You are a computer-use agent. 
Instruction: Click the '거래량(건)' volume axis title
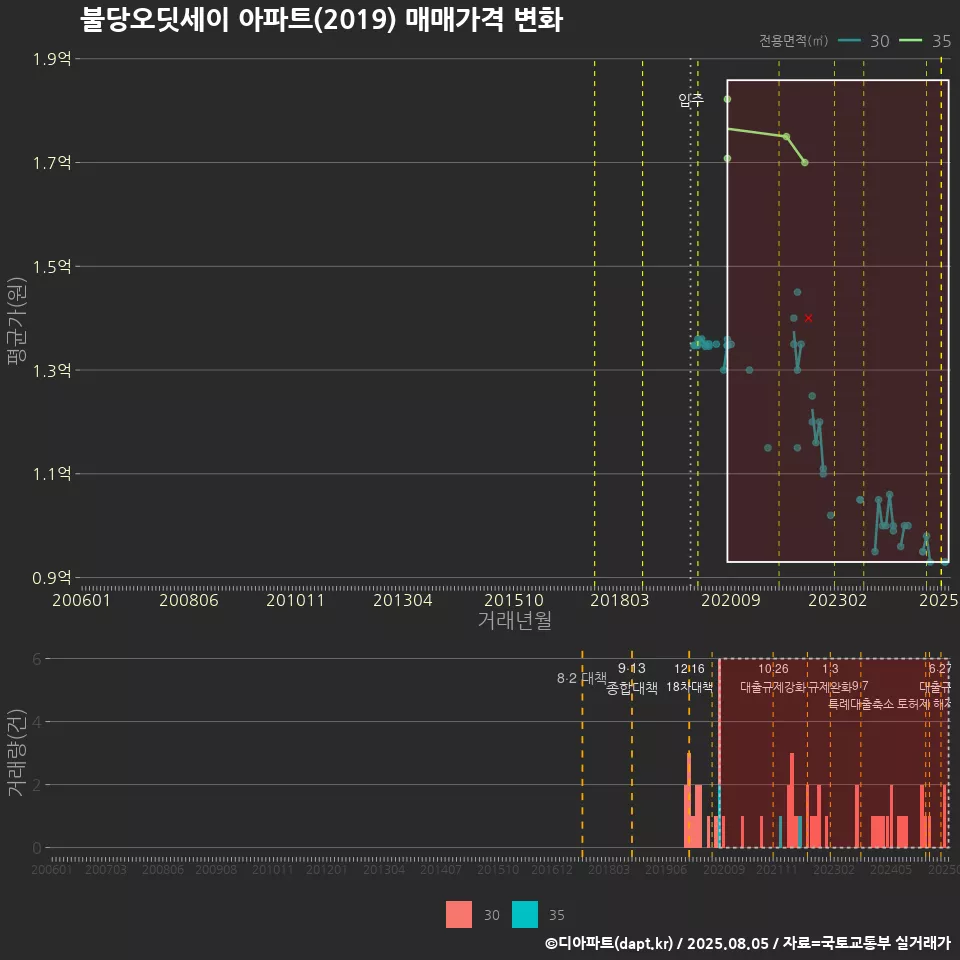pos(17,752)
